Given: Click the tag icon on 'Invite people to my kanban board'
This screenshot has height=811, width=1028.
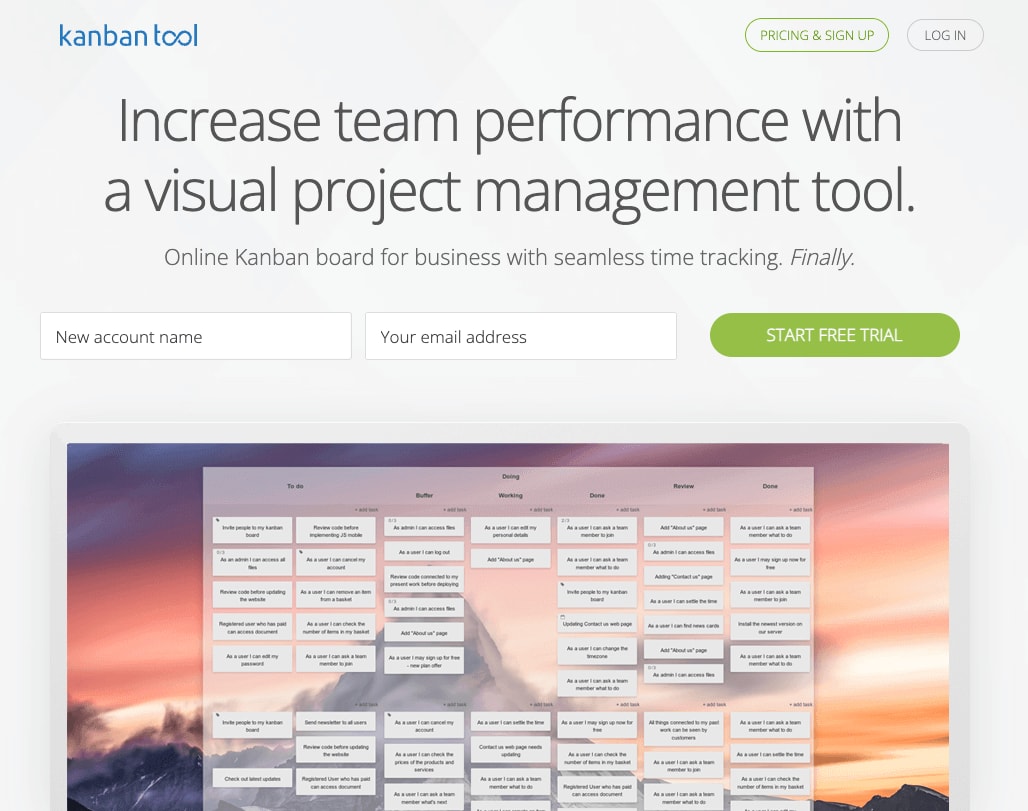Looking at the screenshot, I should (217, 519).
